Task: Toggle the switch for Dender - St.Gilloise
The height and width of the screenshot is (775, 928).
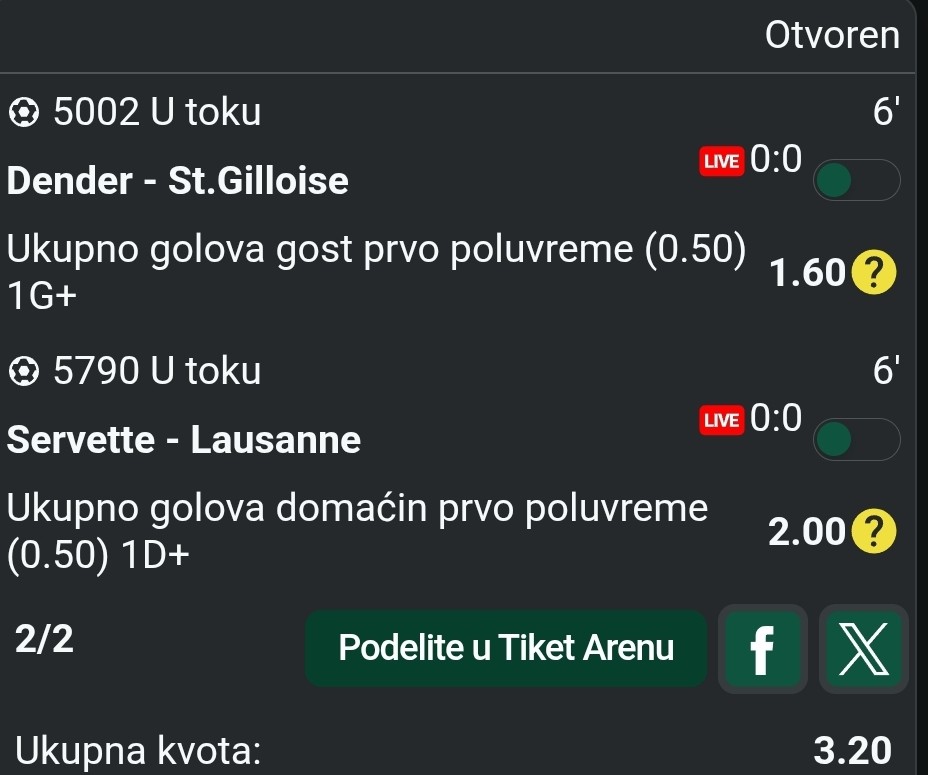Action: point(858,181)
